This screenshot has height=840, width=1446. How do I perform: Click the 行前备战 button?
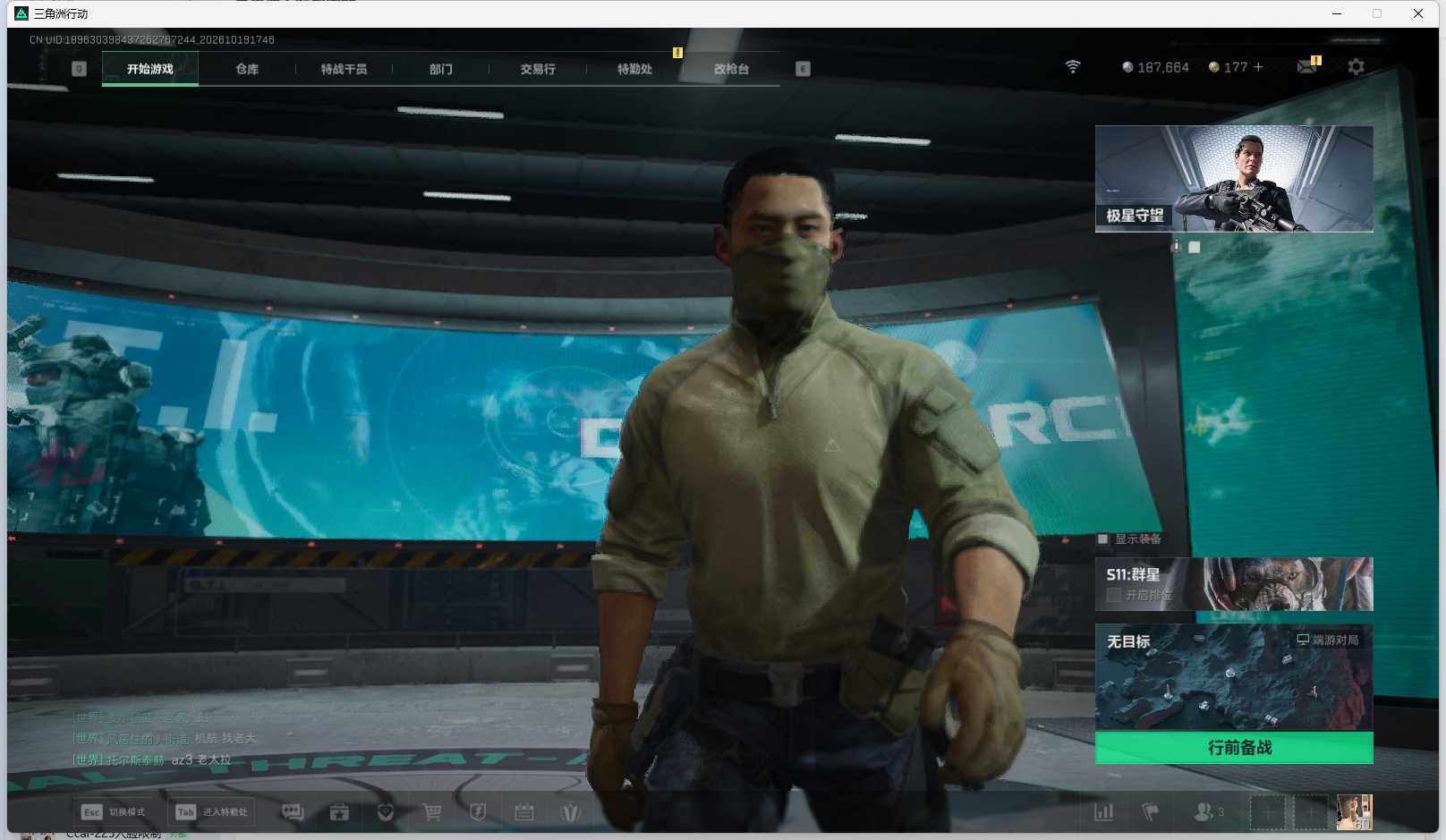click(x=1234, y=748)
